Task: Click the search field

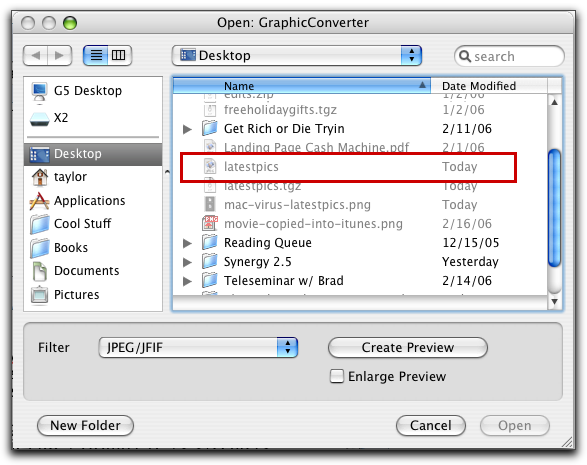Action: pyautogui.click(x=509, y=56)
